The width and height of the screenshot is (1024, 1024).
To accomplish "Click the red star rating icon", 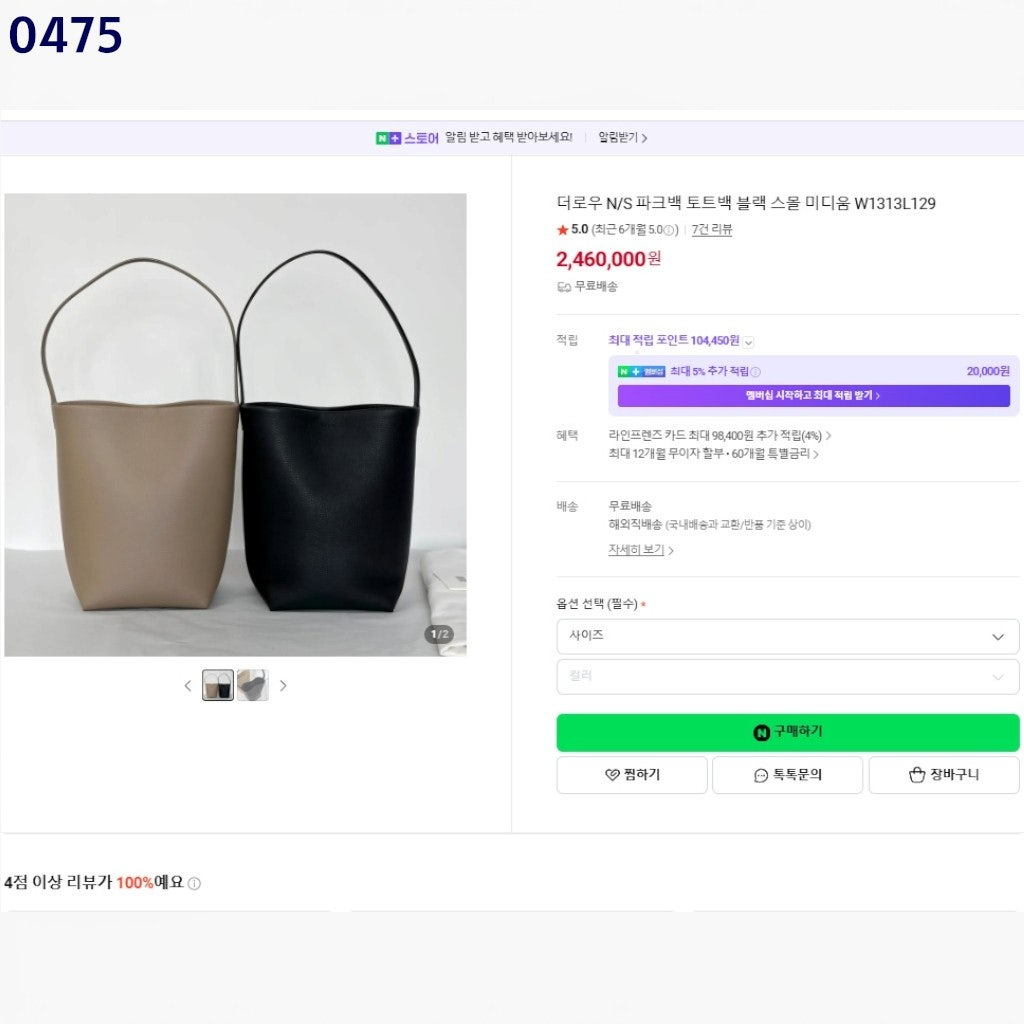I will 562,229.
